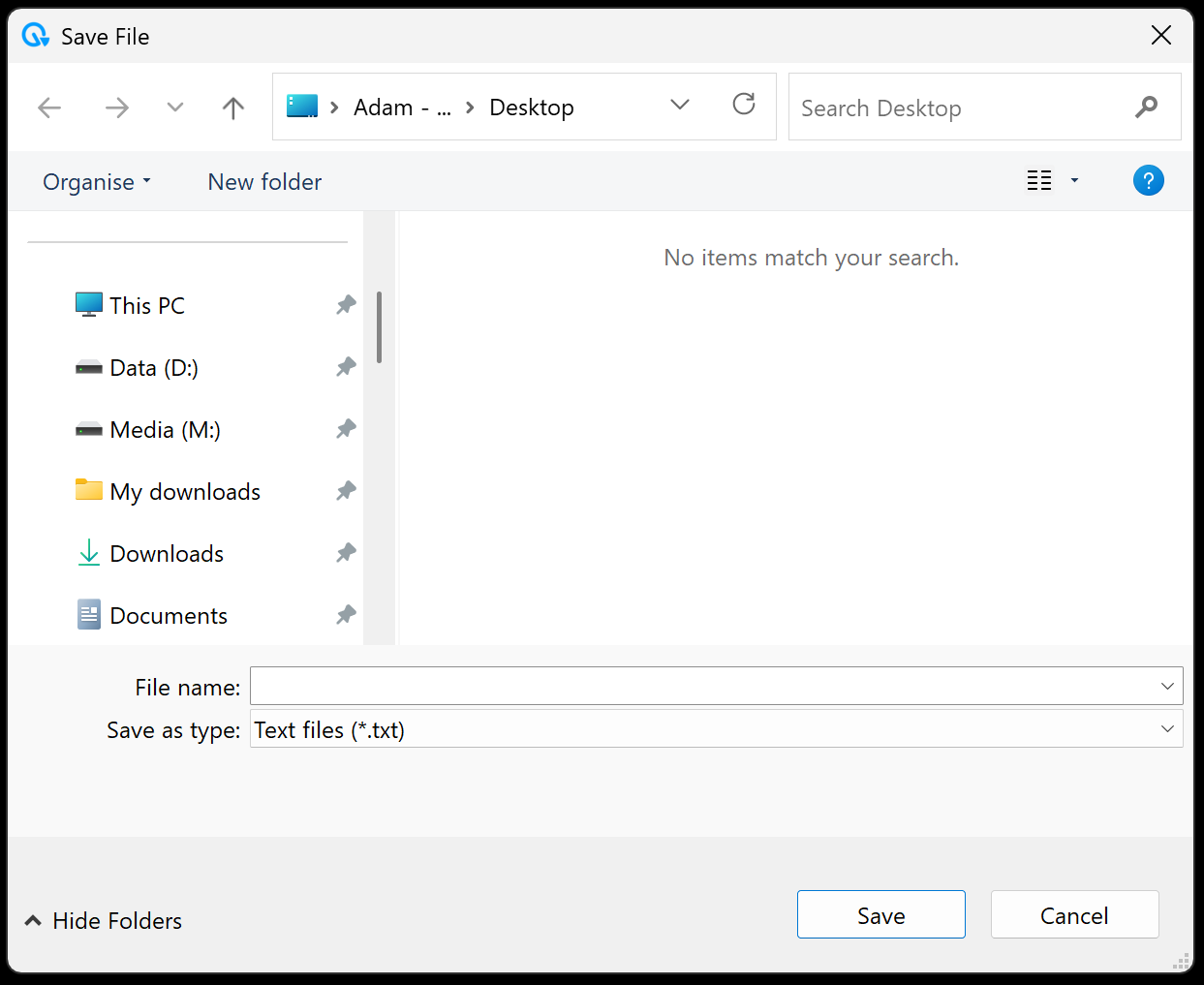Change the view layout icon
This screenshot has width=1204, height=985.
[x=1039, y=181]
